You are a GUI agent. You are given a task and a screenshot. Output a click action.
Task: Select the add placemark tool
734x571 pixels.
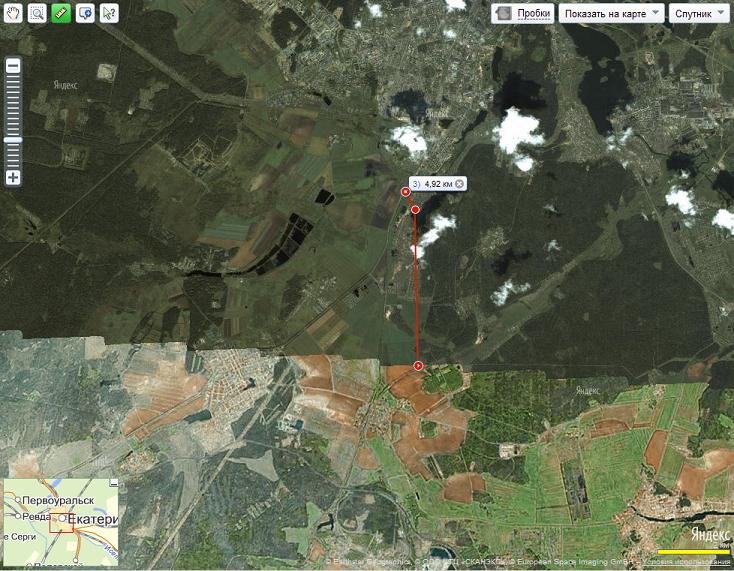(x=85, y=13)
